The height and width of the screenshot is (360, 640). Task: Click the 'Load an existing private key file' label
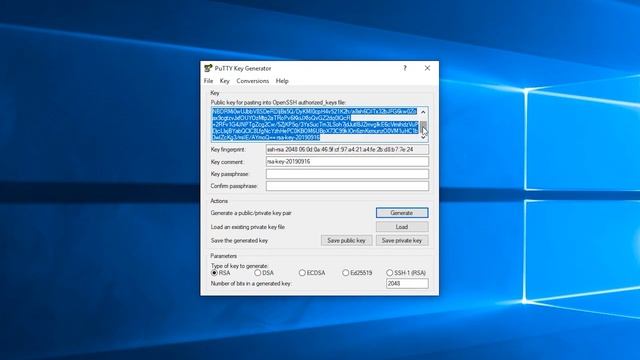248,227
